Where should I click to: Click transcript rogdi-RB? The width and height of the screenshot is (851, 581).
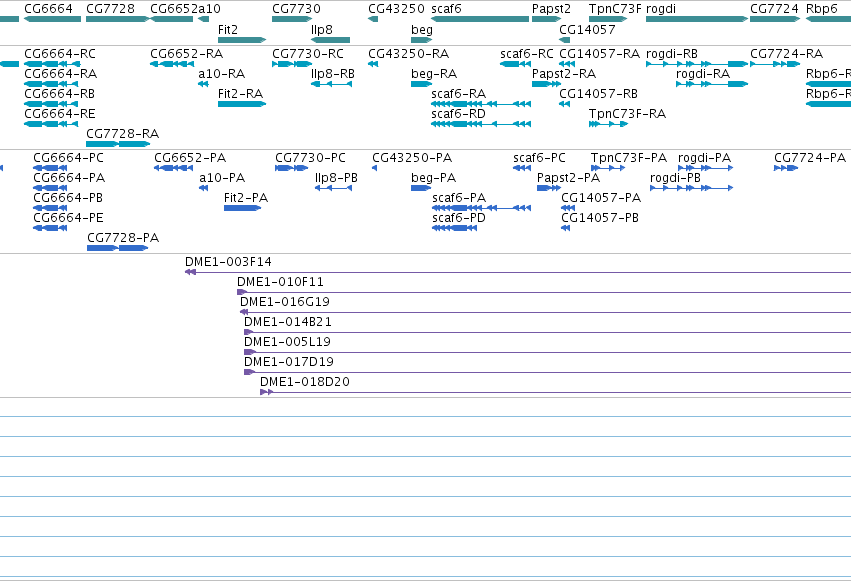click(697, 64)
